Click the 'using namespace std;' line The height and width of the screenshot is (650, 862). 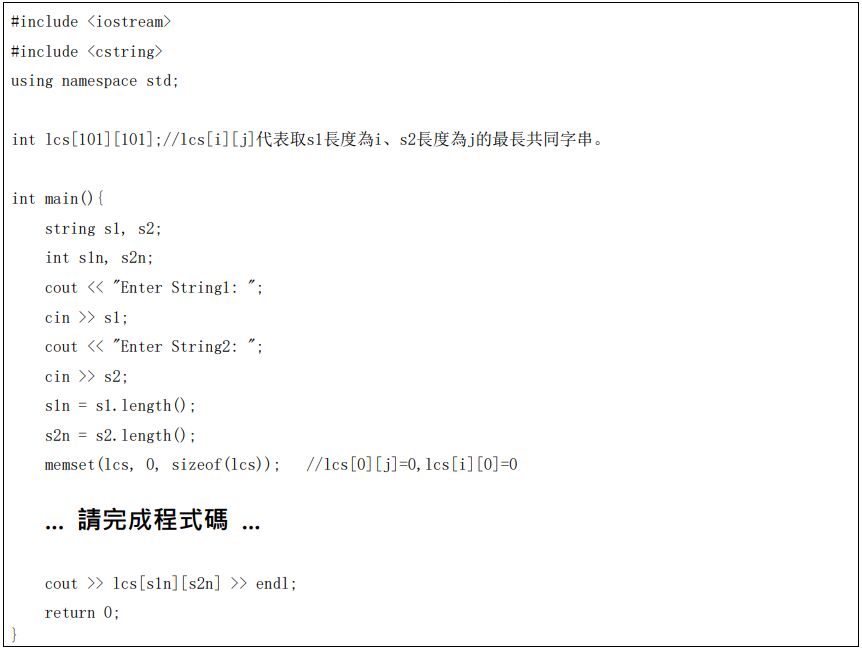click(95, 81)
